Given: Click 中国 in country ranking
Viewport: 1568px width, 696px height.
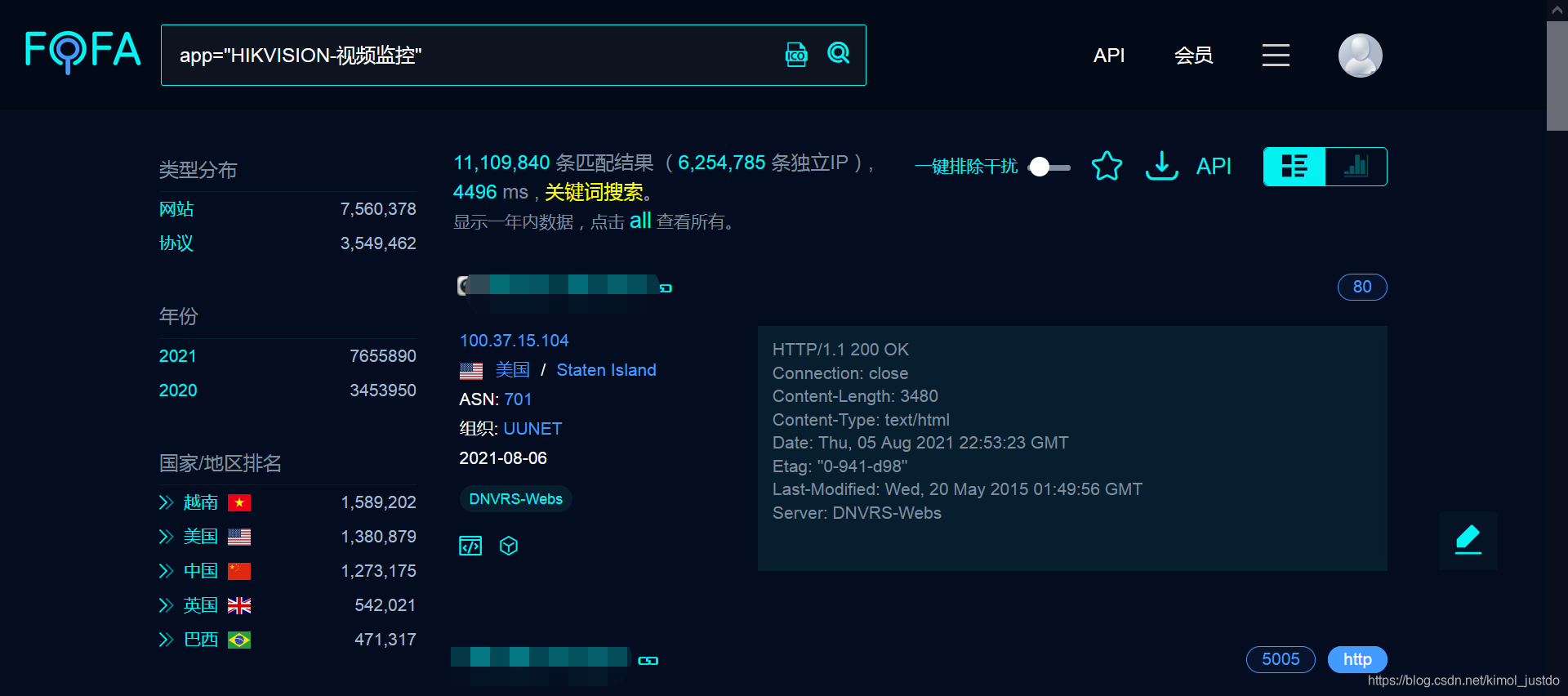Looking at the screenshot, I should [x=201, y=571].
